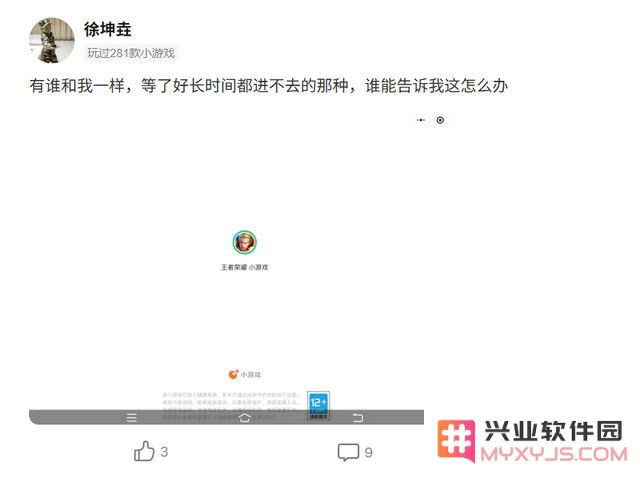The height and width of the screenshot is (478, 640).
Task: Tap the Android menu navigation button
Action: pos(131,418)
